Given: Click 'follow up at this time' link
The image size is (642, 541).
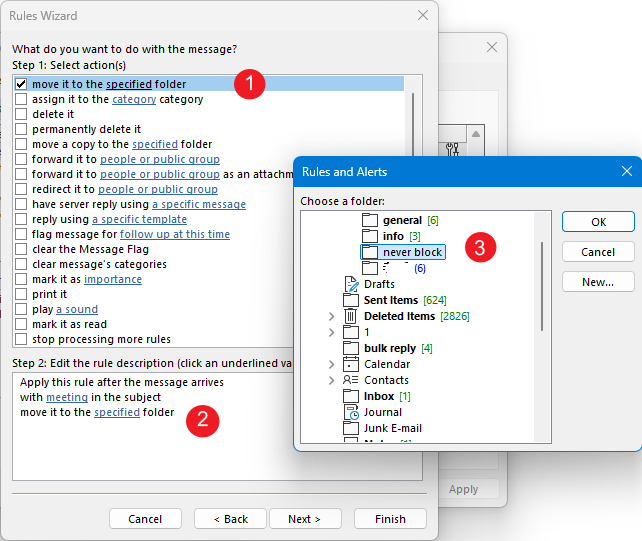Looking at the screenshot, I should pyautogui.click(x=175, y=234).
